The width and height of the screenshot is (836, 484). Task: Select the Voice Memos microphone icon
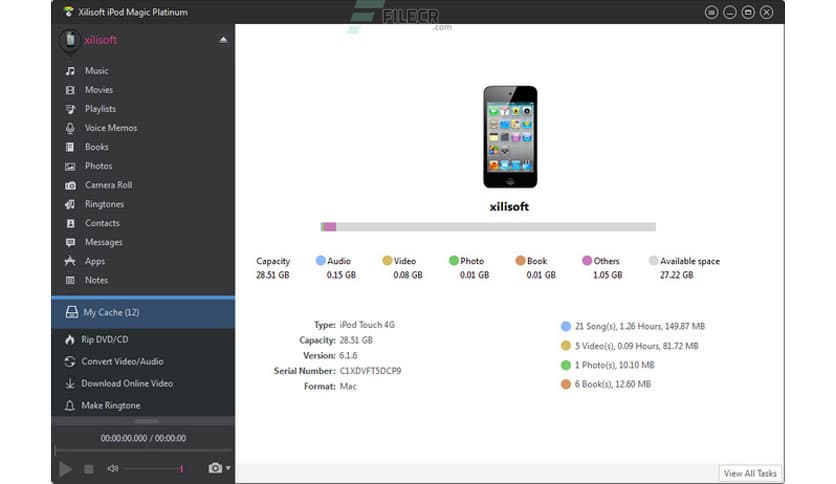click(x=70, y=128)
